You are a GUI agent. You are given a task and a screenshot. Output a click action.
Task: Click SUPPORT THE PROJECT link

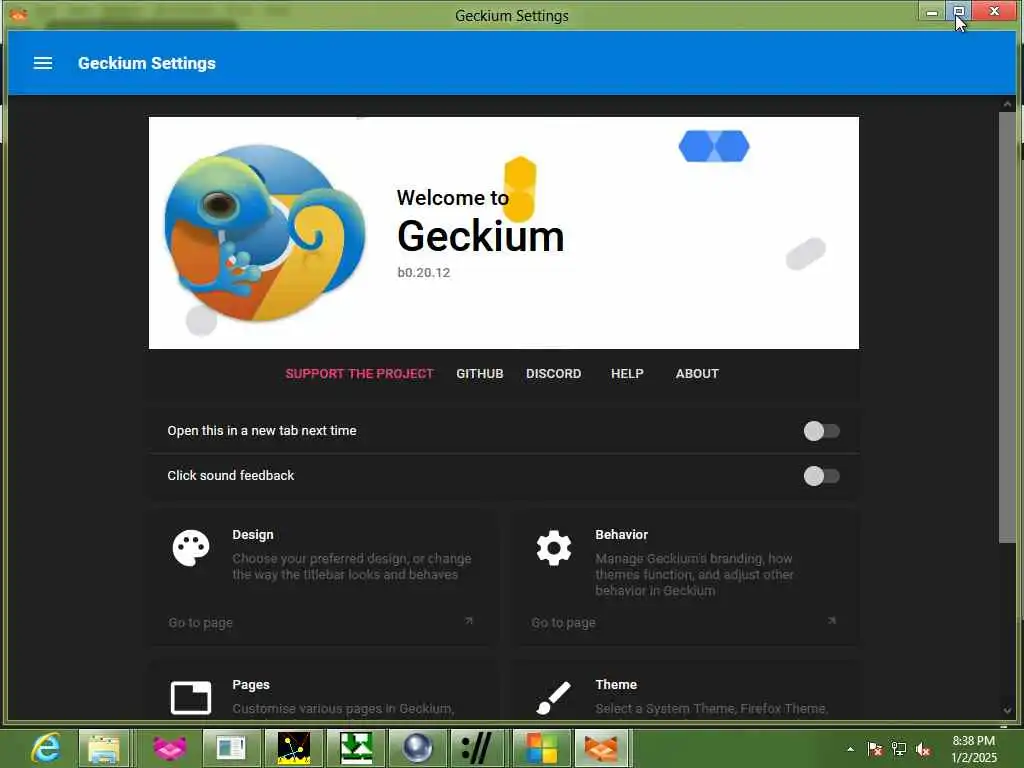[359, 374]
